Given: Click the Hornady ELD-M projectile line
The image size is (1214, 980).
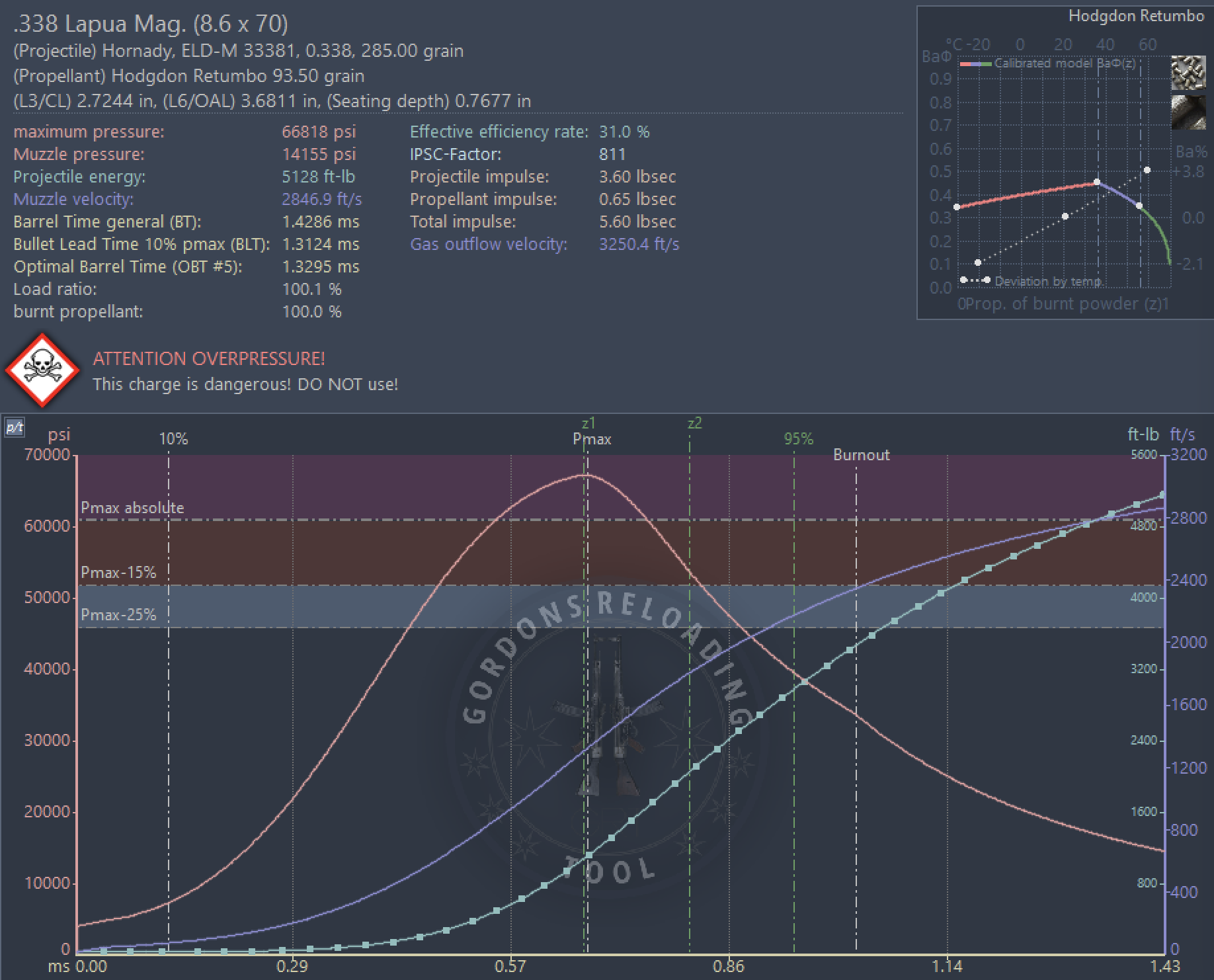Looking at the screenshot, I should pos(238,51).
